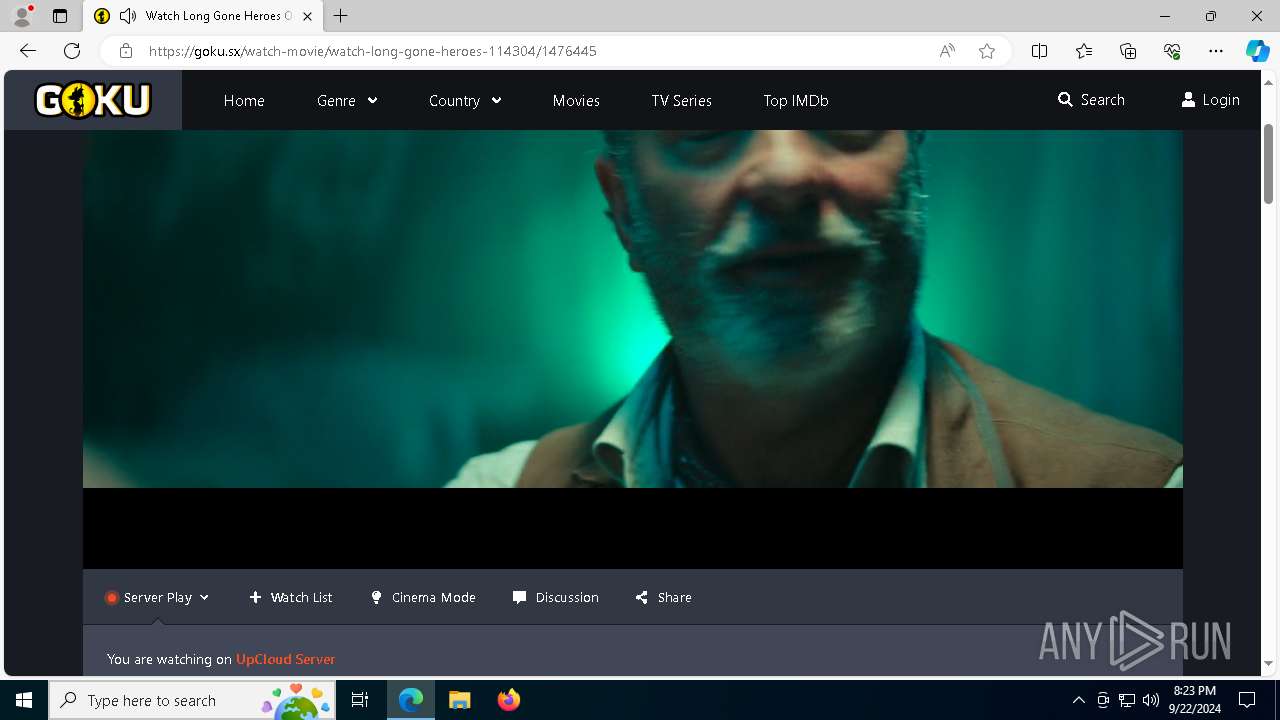Open the Windows Start menu

click(24, 700)
